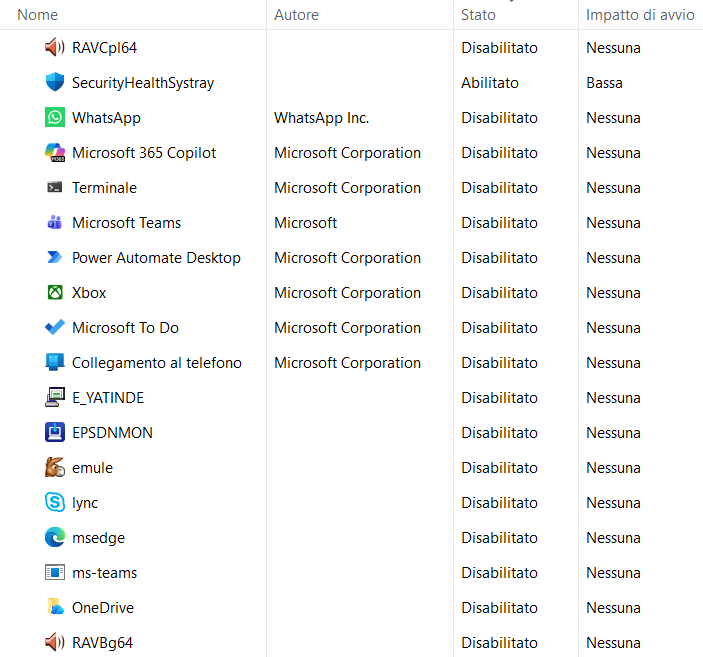Select the Microsoft Teams name text
The image size is (703, 657).
pos(126,222)
